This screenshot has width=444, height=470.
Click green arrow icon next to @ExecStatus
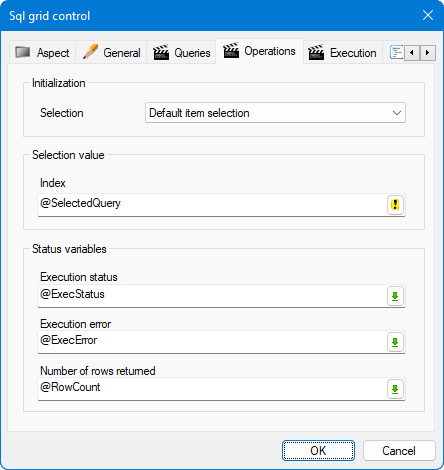click(x=395, y=296)
